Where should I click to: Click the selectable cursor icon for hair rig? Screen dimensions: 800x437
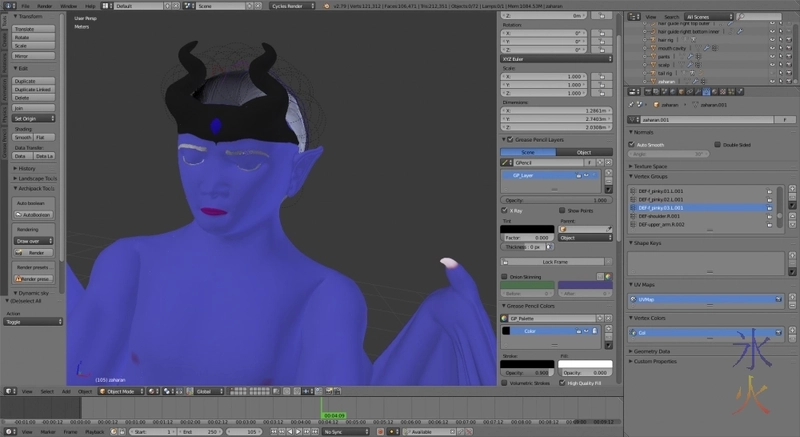[x=782, y=39]
